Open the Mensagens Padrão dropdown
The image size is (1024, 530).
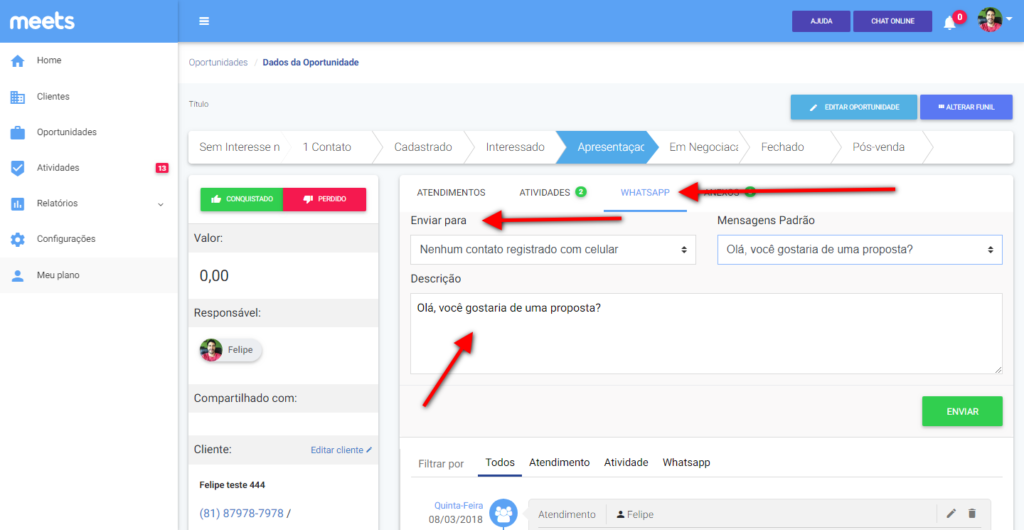[859, 249]
